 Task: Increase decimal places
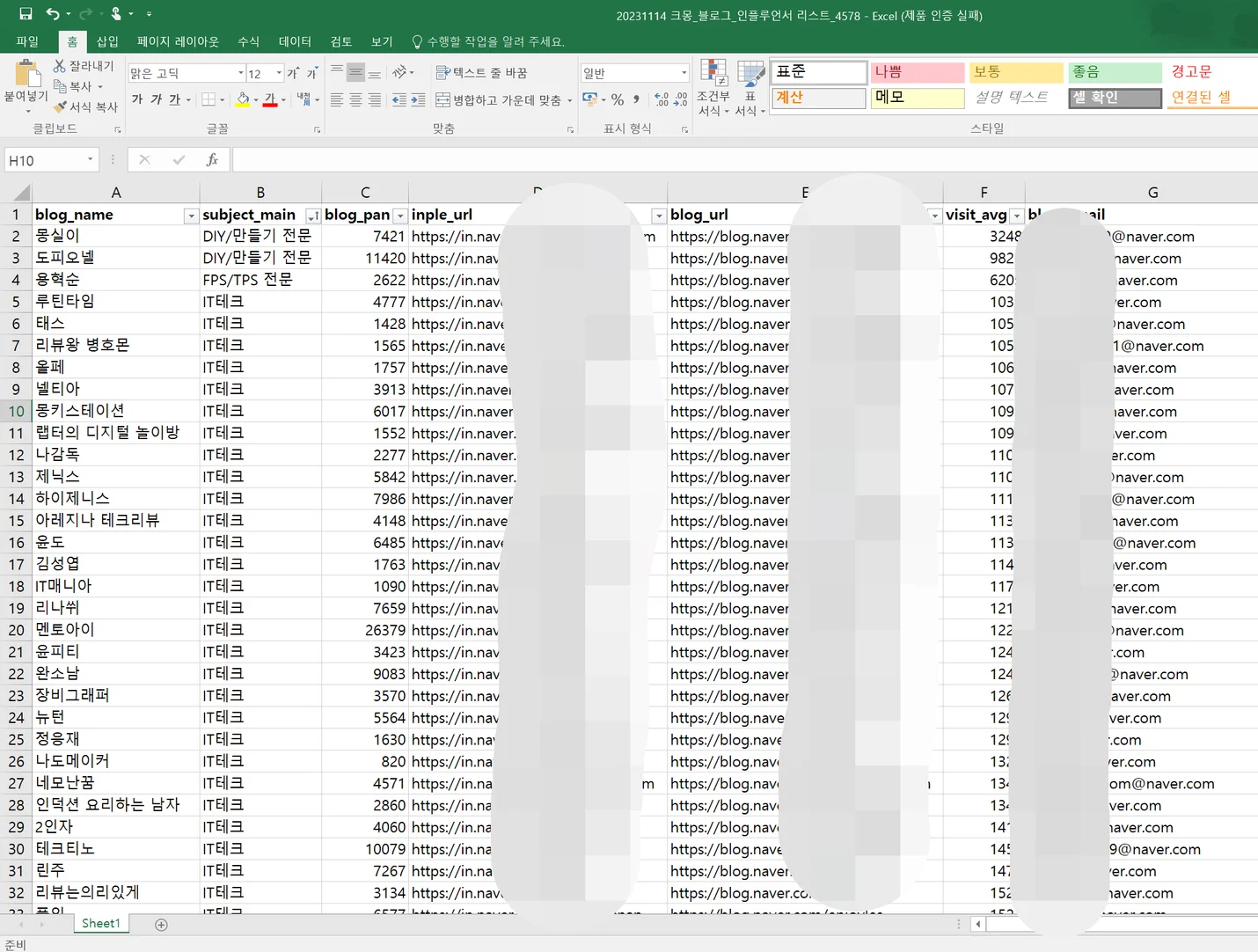pos(662,99)
